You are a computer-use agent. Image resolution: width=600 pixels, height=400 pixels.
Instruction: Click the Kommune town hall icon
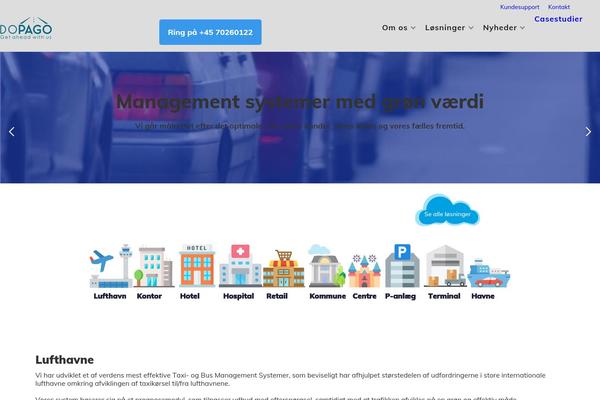pos(326,266)
